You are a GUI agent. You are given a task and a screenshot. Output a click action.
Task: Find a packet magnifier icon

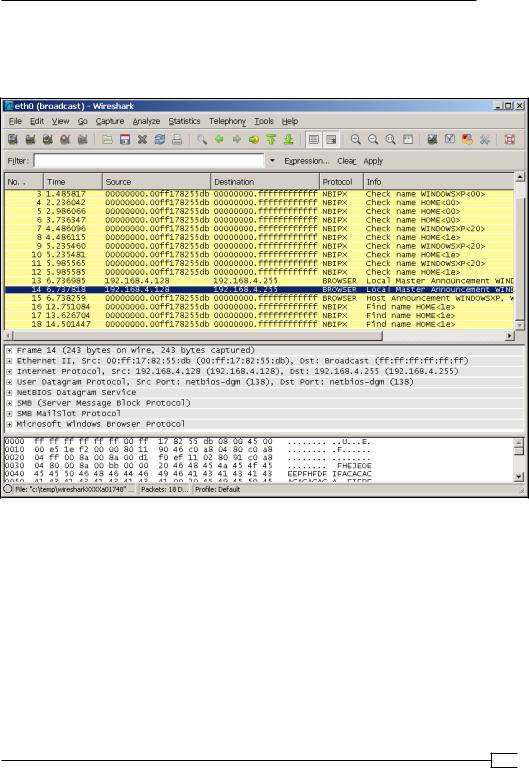click(x=201, y=140)
